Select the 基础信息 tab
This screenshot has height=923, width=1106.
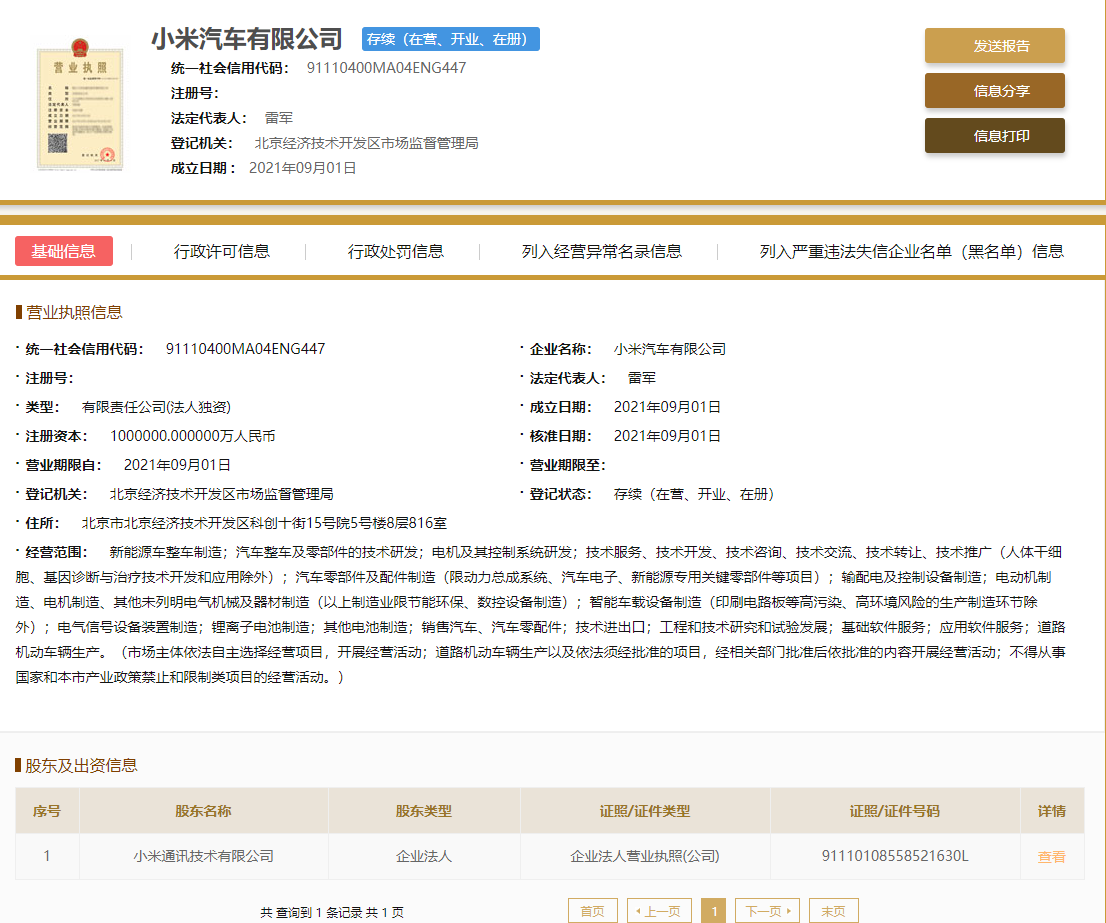pos(63,251)
